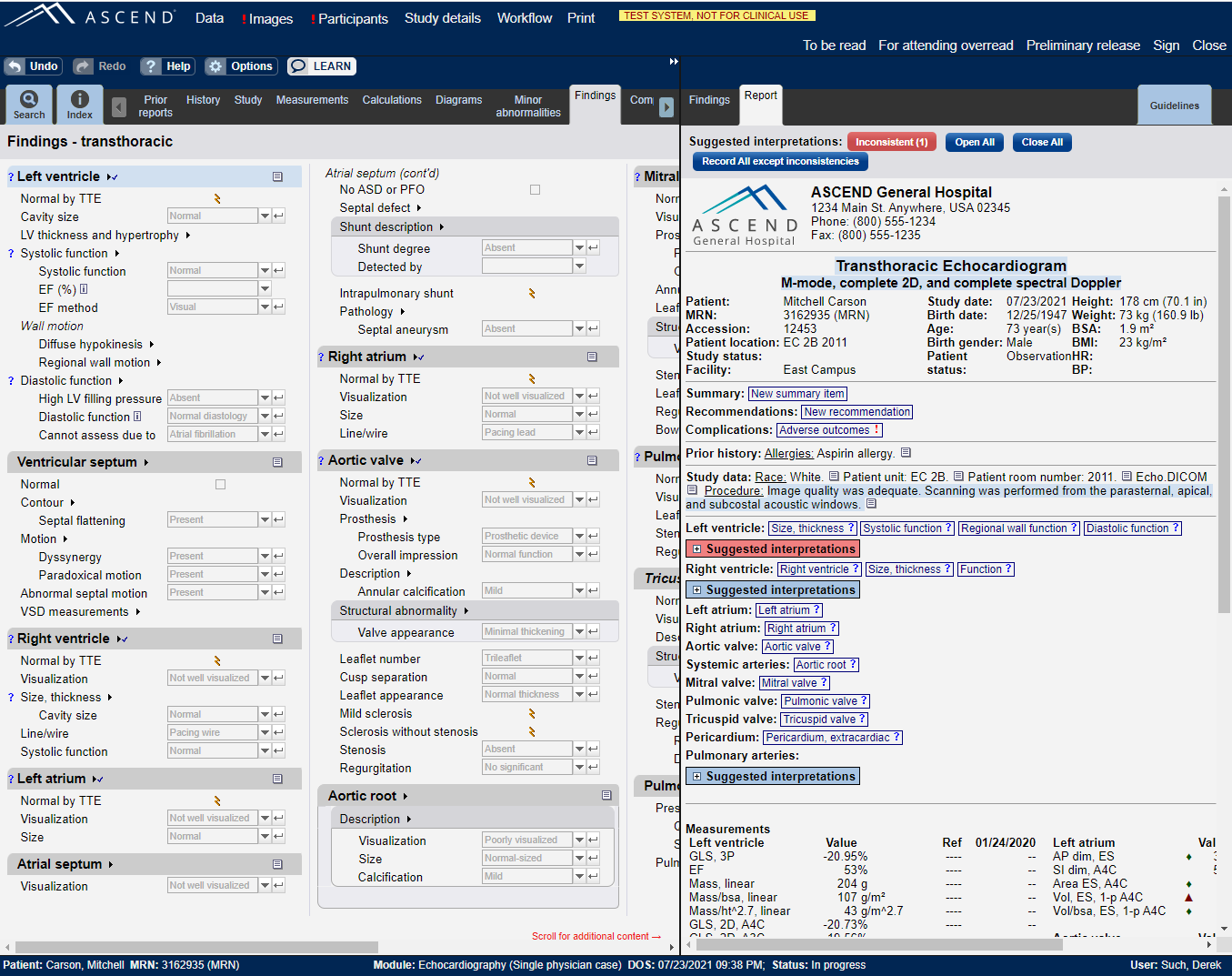Open the Search magnifier tool

[x=29, y=105]
